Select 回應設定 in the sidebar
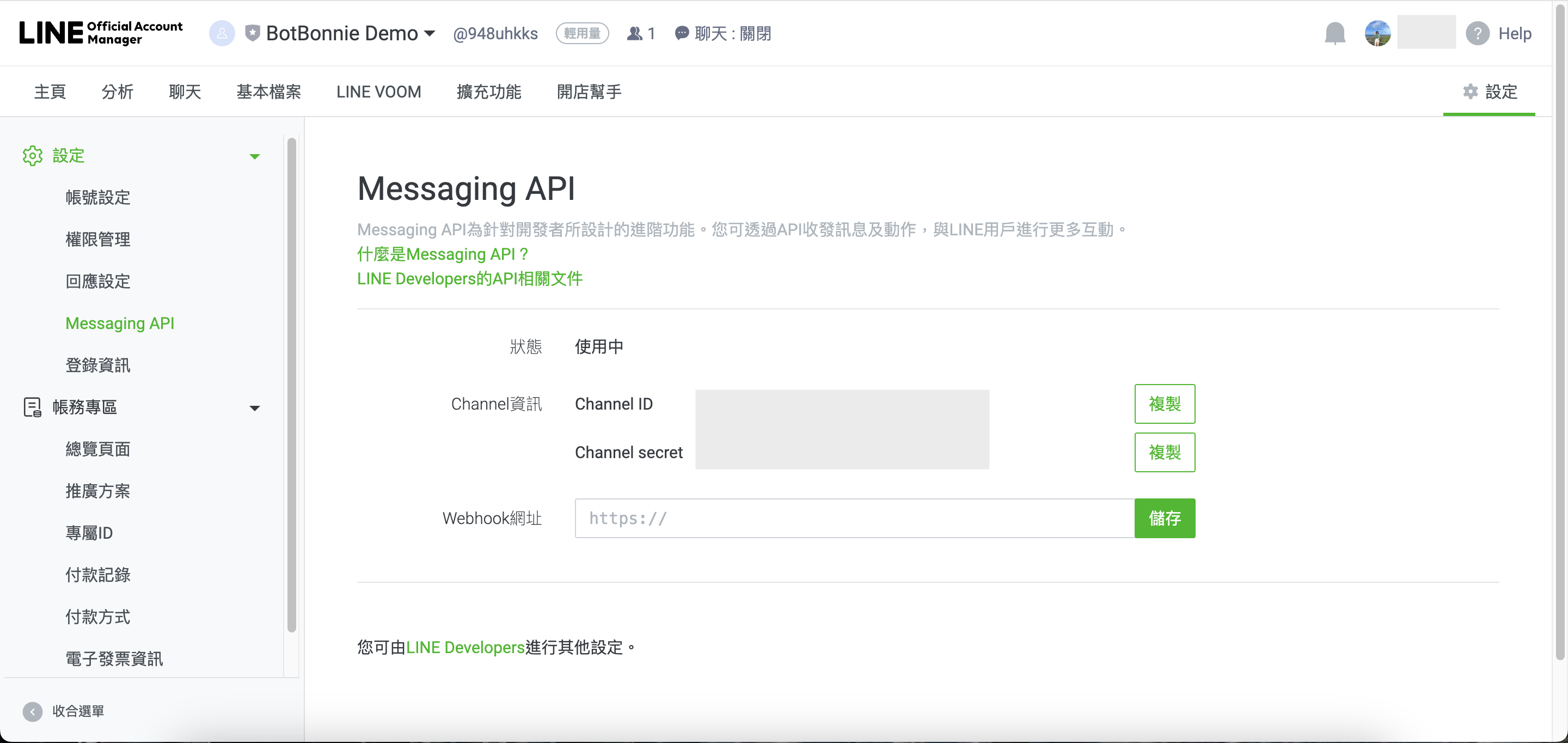The width and height of the screenshot is (1568, 743). point(97,282)
